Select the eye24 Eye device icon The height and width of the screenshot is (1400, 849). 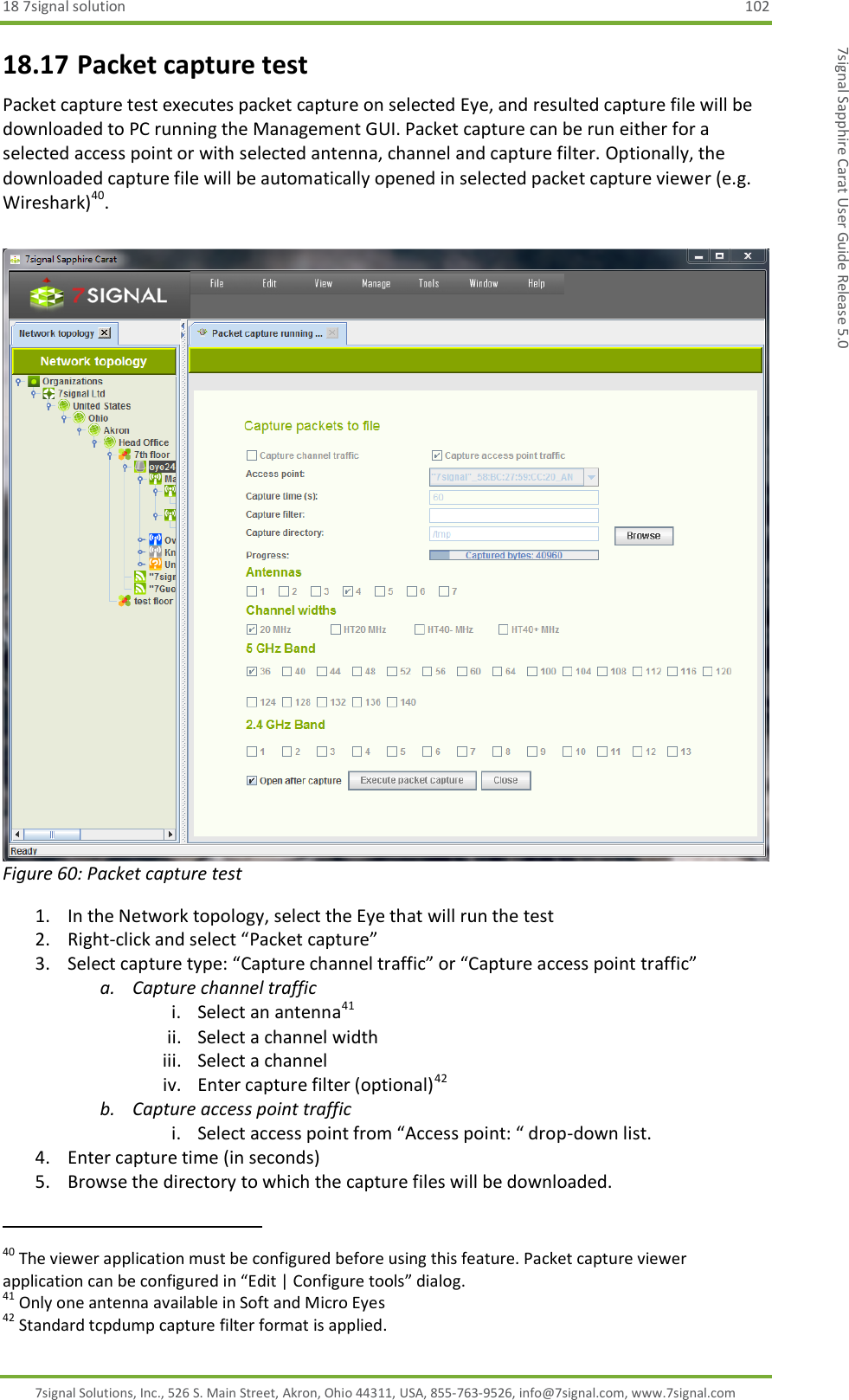[140, 466]
